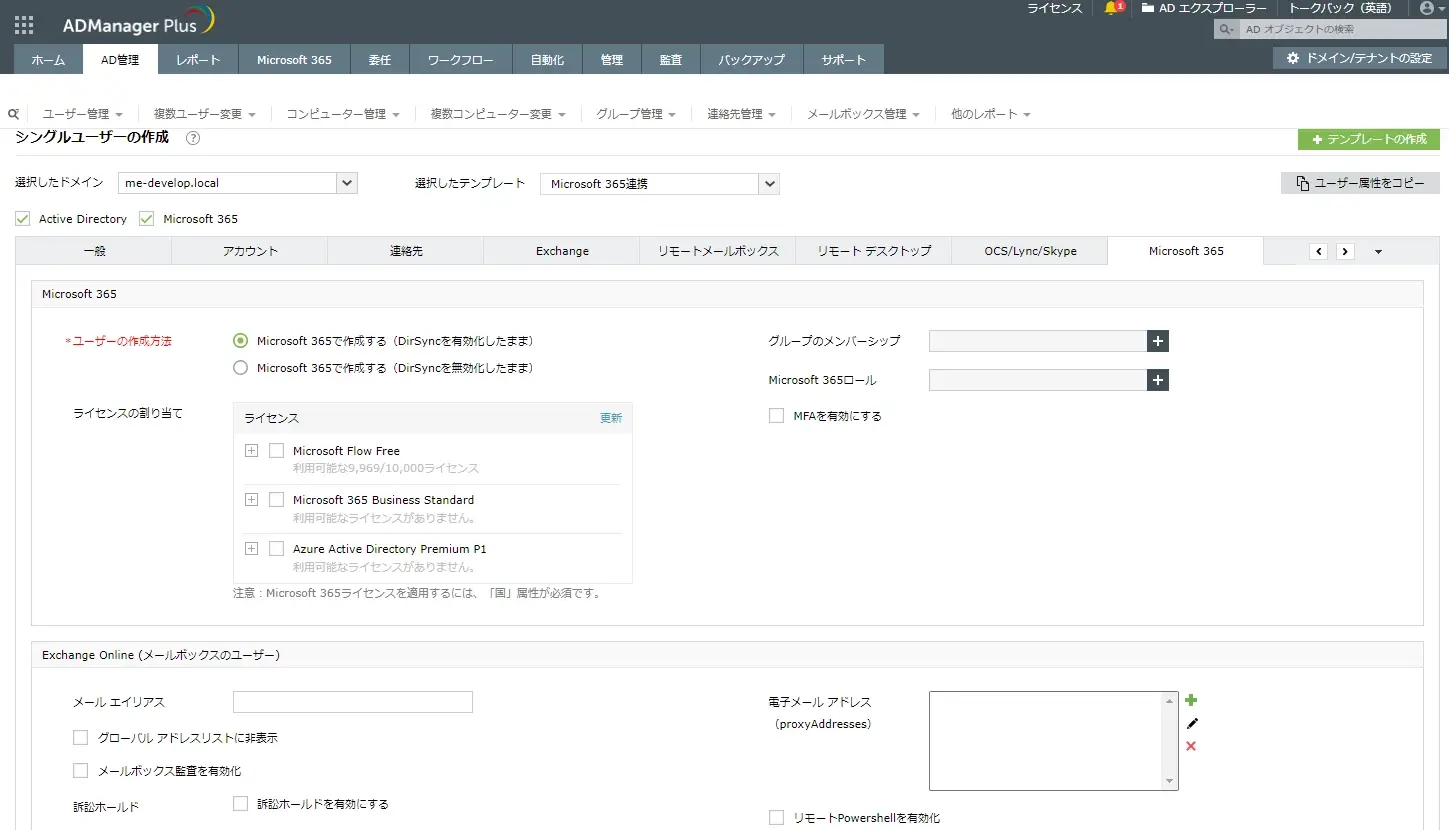
Task: Add a group membership with plus button
Action: pos(1158,341)
